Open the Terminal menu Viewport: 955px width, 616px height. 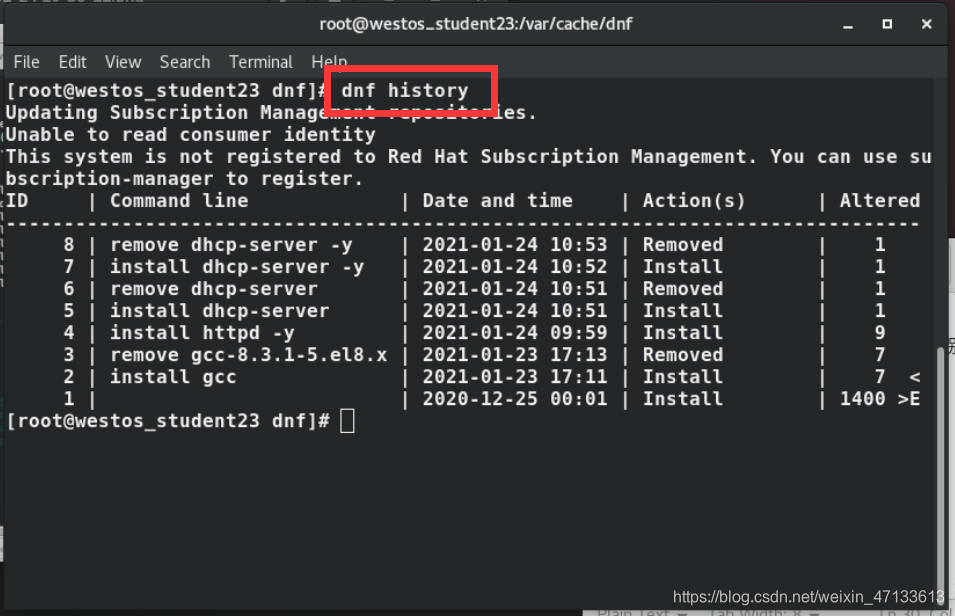click(261, 62)
